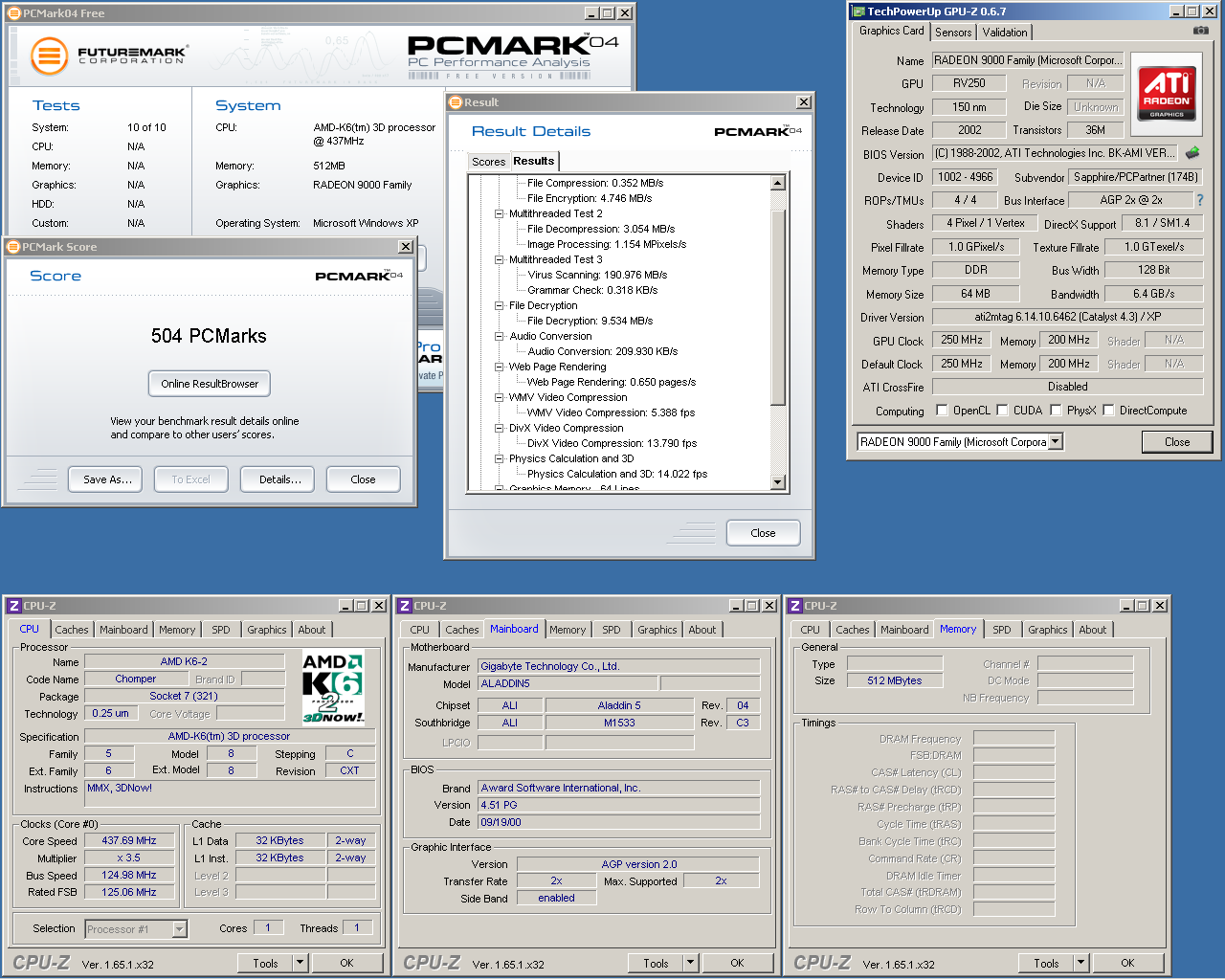The image size is (1225, 980).
Task: Click the Online ResultBrowser button
Action: coord(210,384)
